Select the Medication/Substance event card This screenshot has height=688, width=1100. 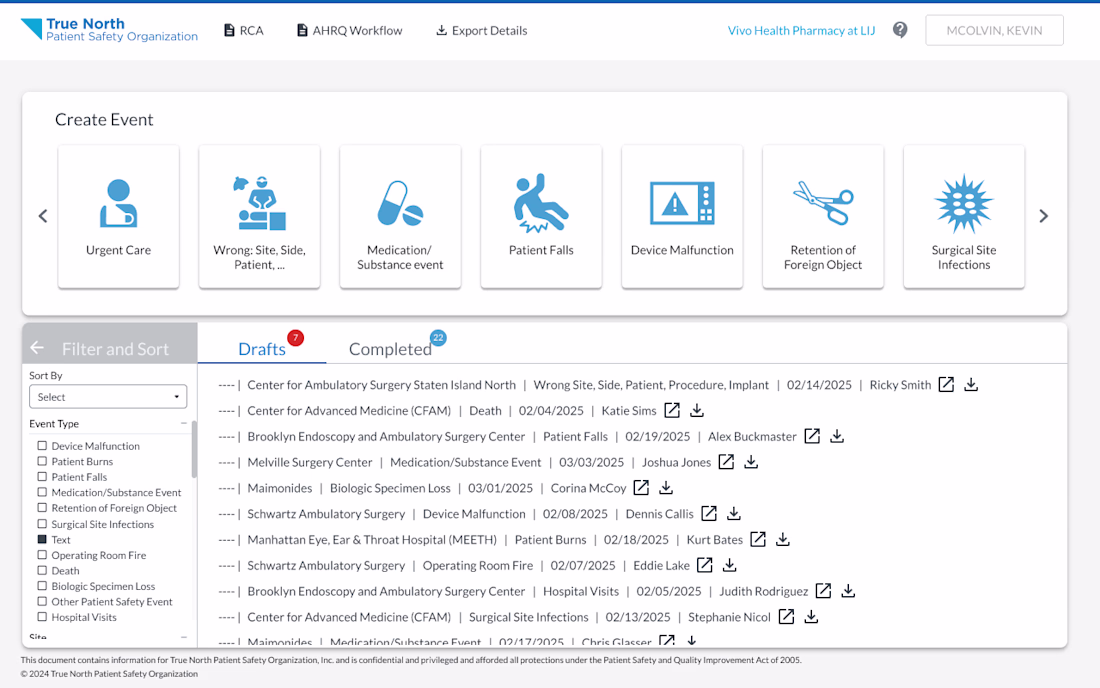pyautogui.click(x=401, y=216)
